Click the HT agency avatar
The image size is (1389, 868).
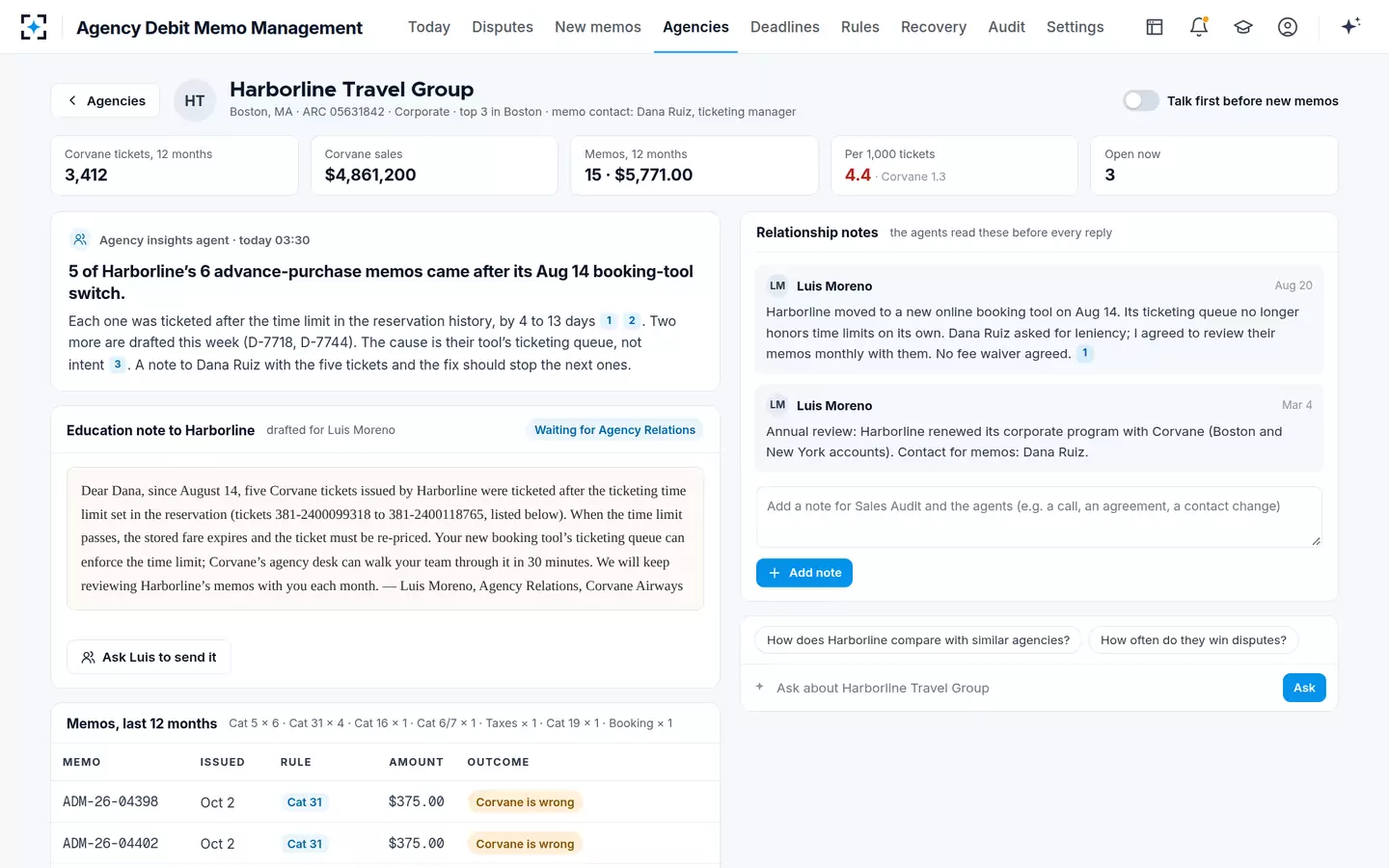(x=195, y=100)
